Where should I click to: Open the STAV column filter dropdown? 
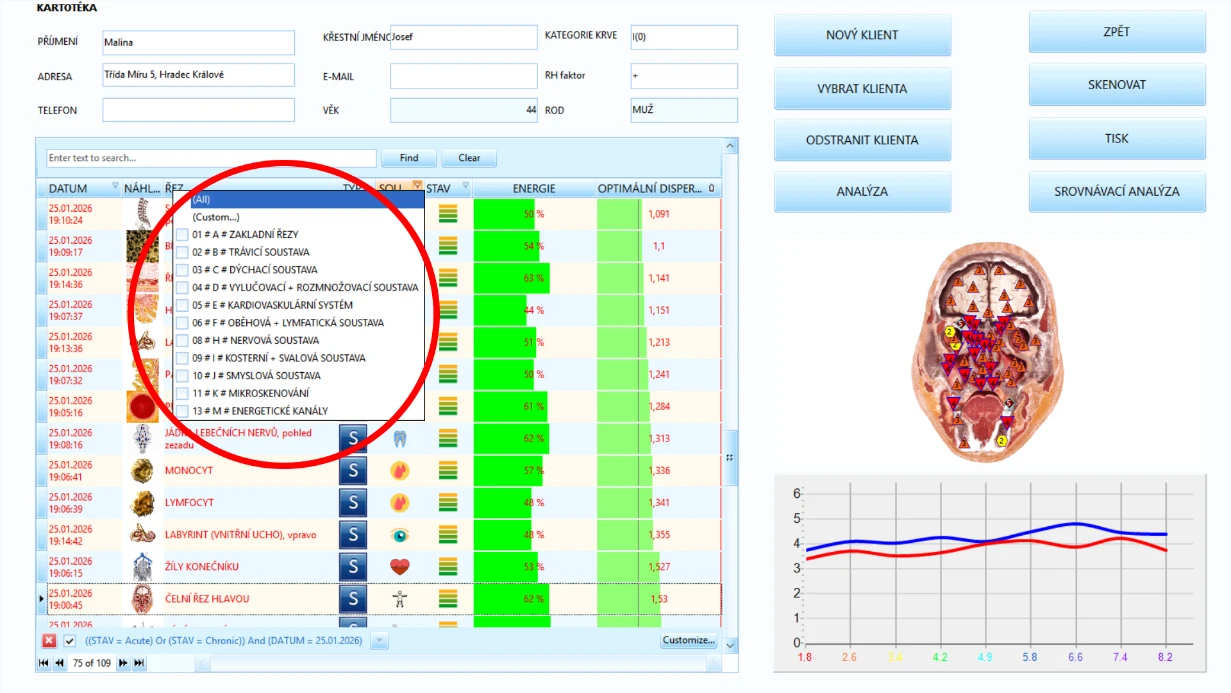point(465,186)
